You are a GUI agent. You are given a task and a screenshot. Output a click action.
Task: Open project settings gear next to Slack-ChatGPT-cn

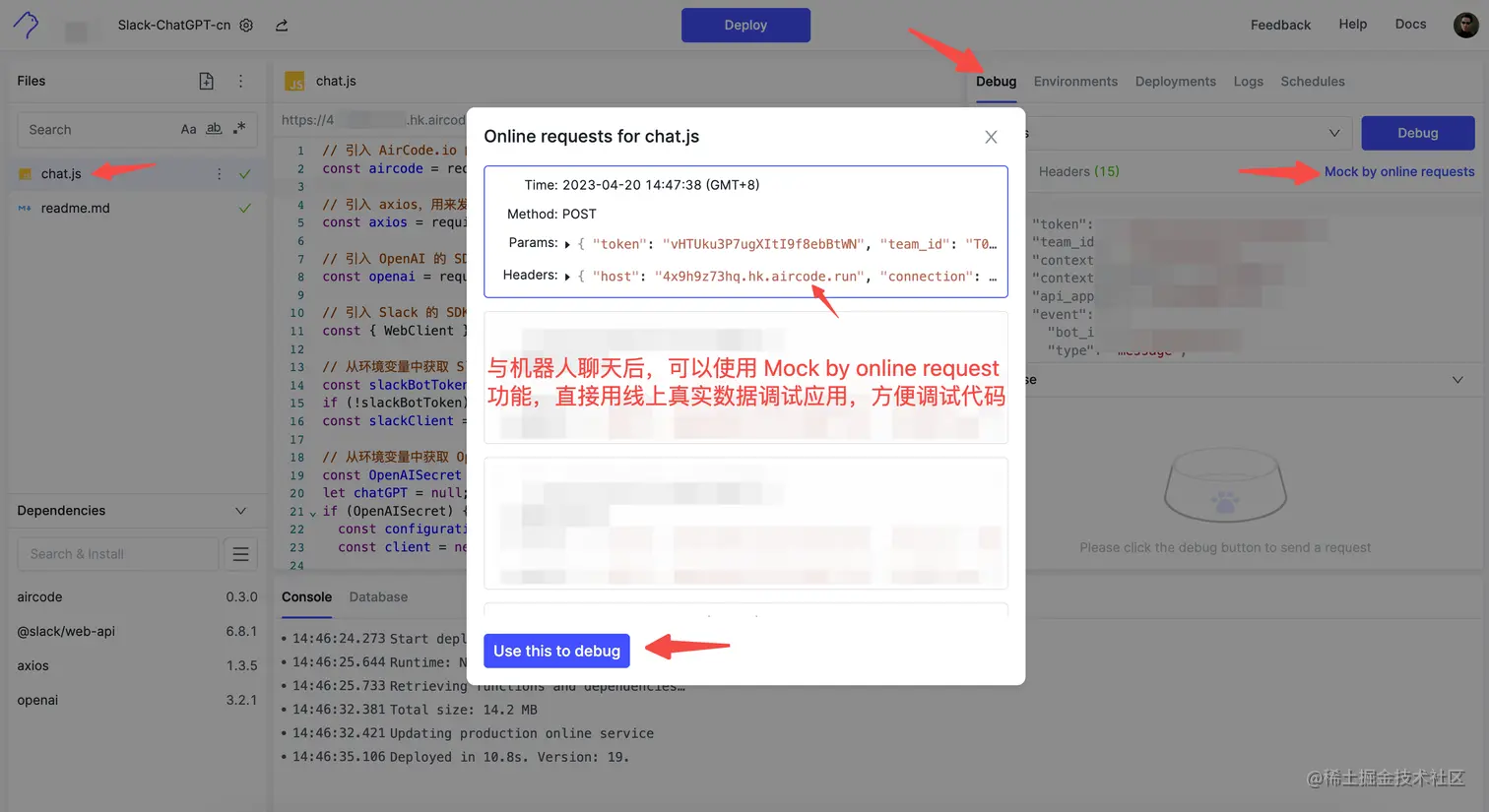click(x=246, y=26)
